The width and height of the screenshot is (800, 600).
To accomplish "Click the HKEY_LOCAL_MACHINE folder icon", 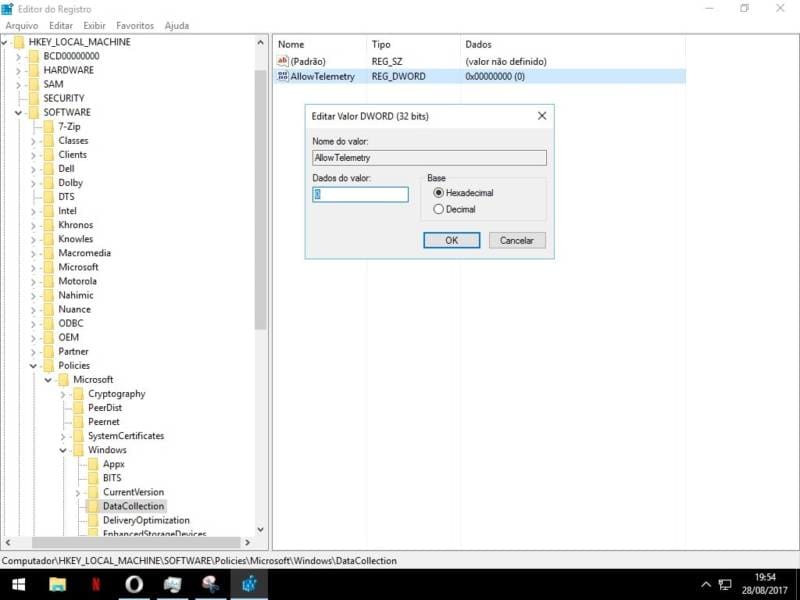I will click(19, 42).
